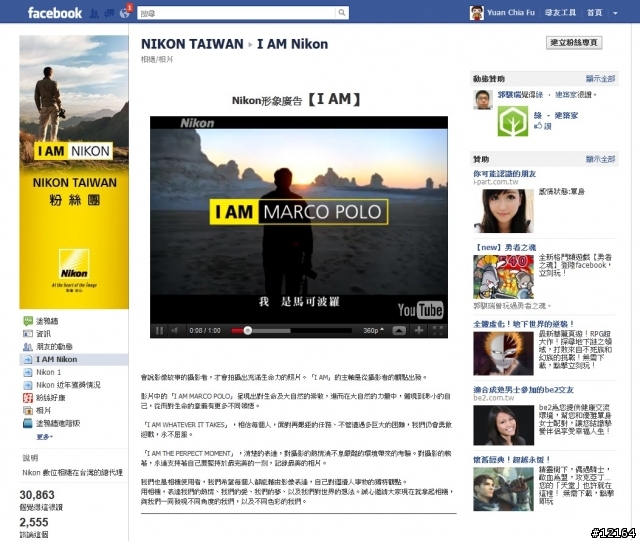This screenshot has height=541, width=640.
Task: Open 全體虛化!地下世界的遊戲 ad link
Action: point(523,324)
